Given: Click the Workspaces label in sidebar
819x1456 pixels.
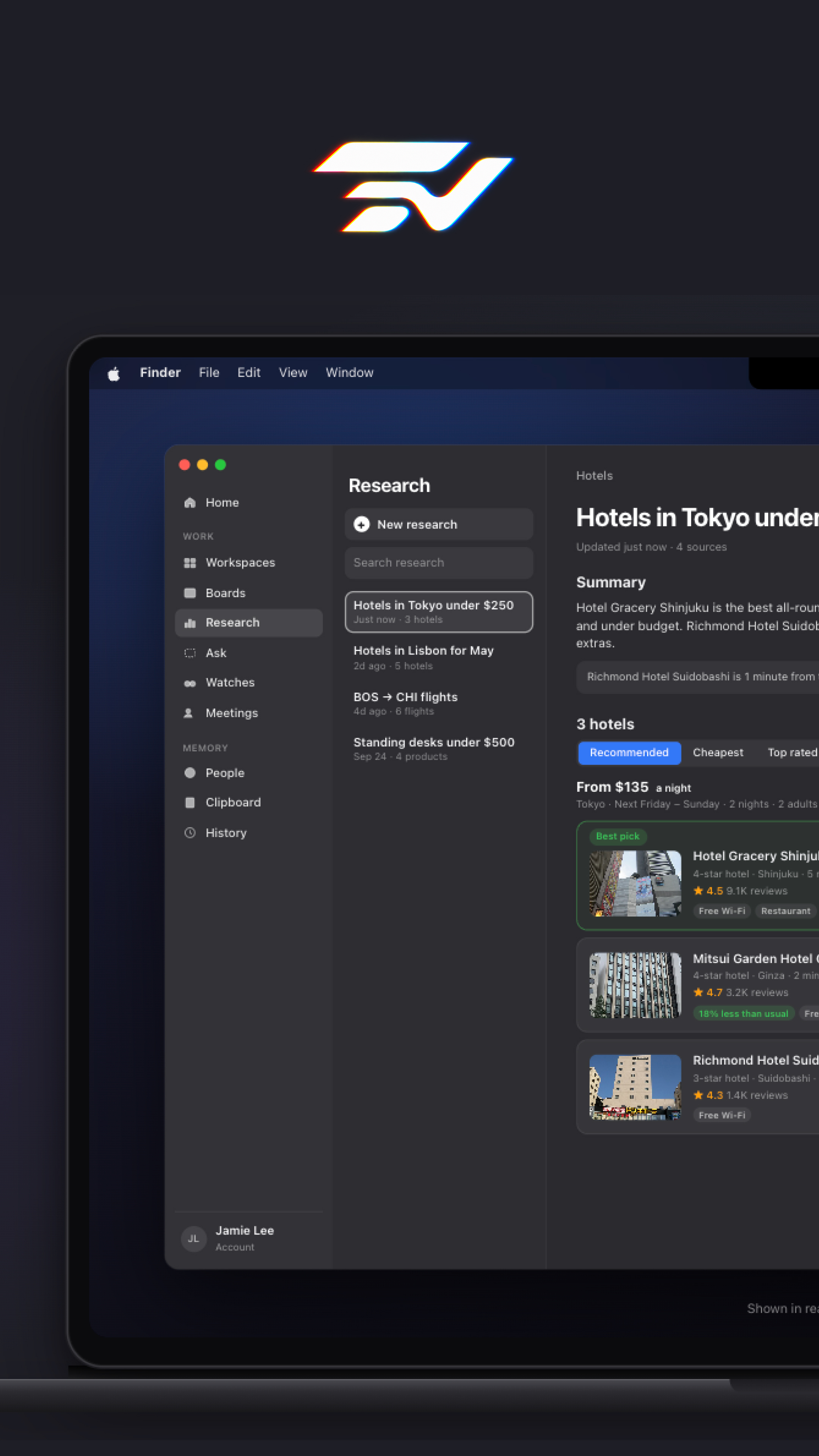Looking at the screenshot, I should pos(240,562).
